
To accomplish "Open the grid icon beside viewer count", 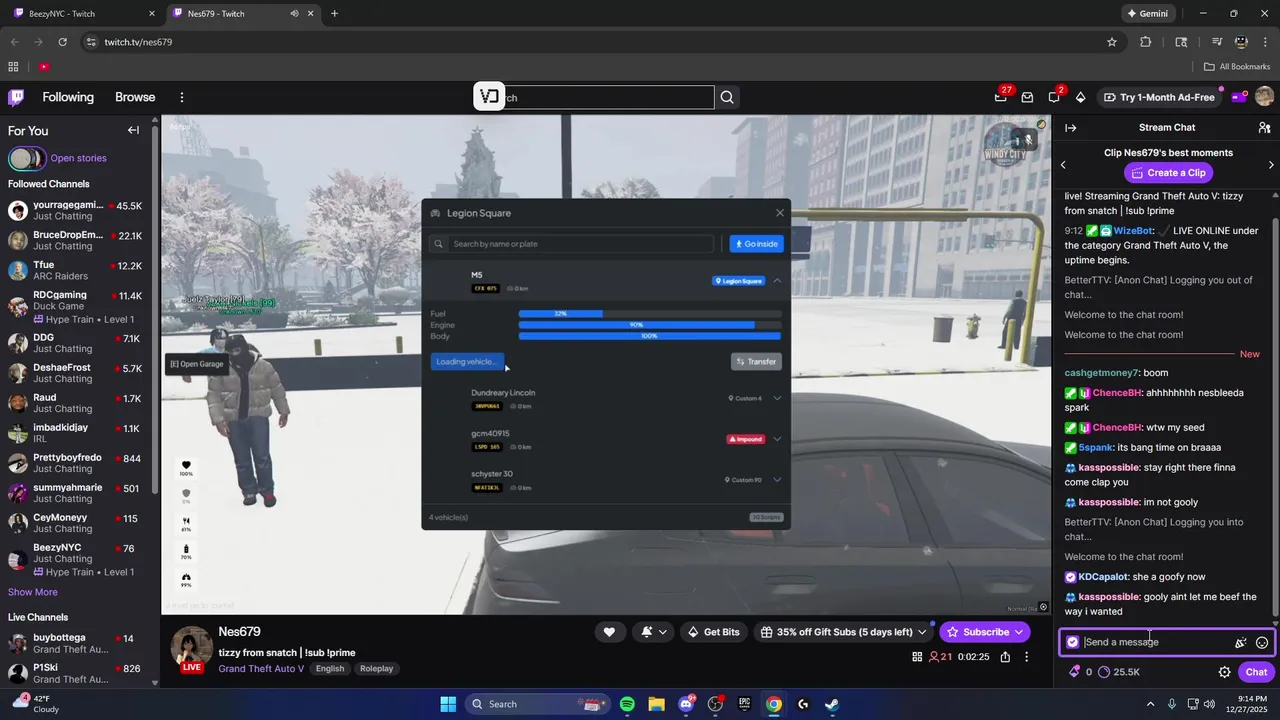I will click(917, 657).
